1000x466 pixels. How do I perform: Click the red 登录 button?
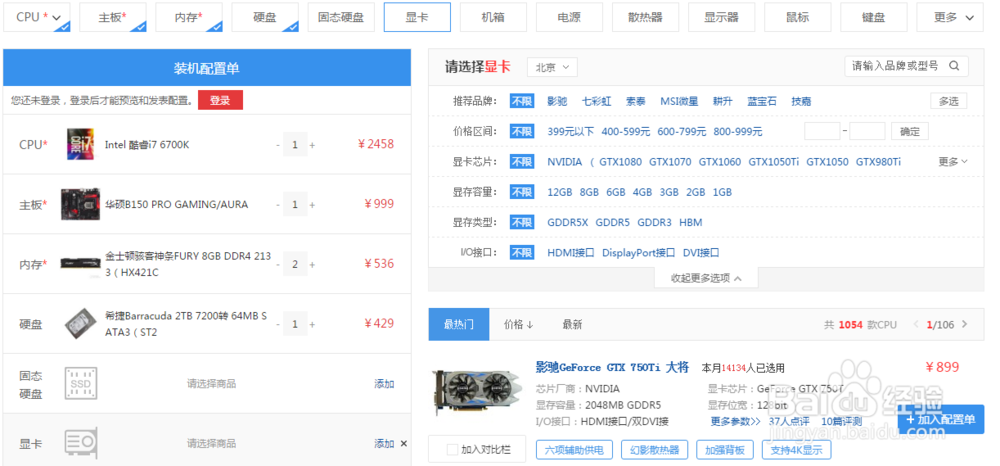point(220,100)
